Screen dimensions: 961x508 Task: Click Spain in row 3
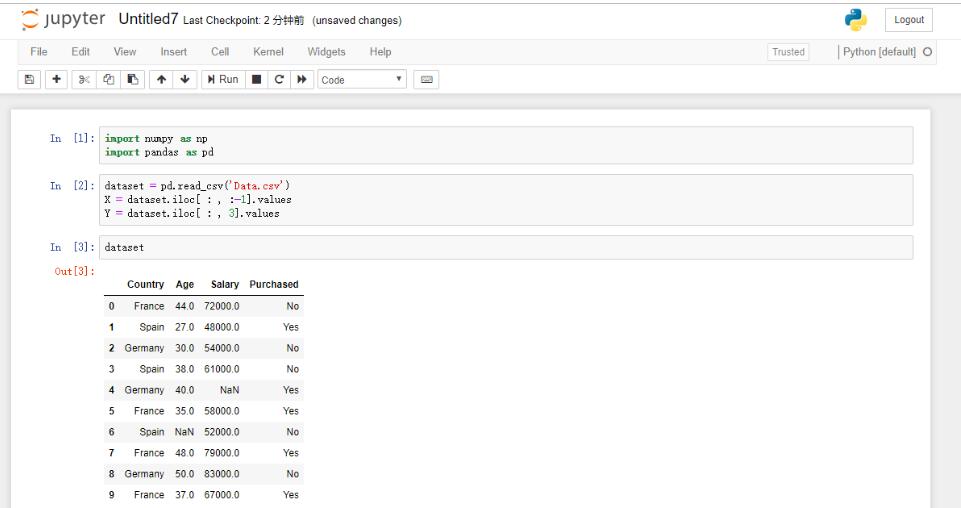tap(151, 369)
